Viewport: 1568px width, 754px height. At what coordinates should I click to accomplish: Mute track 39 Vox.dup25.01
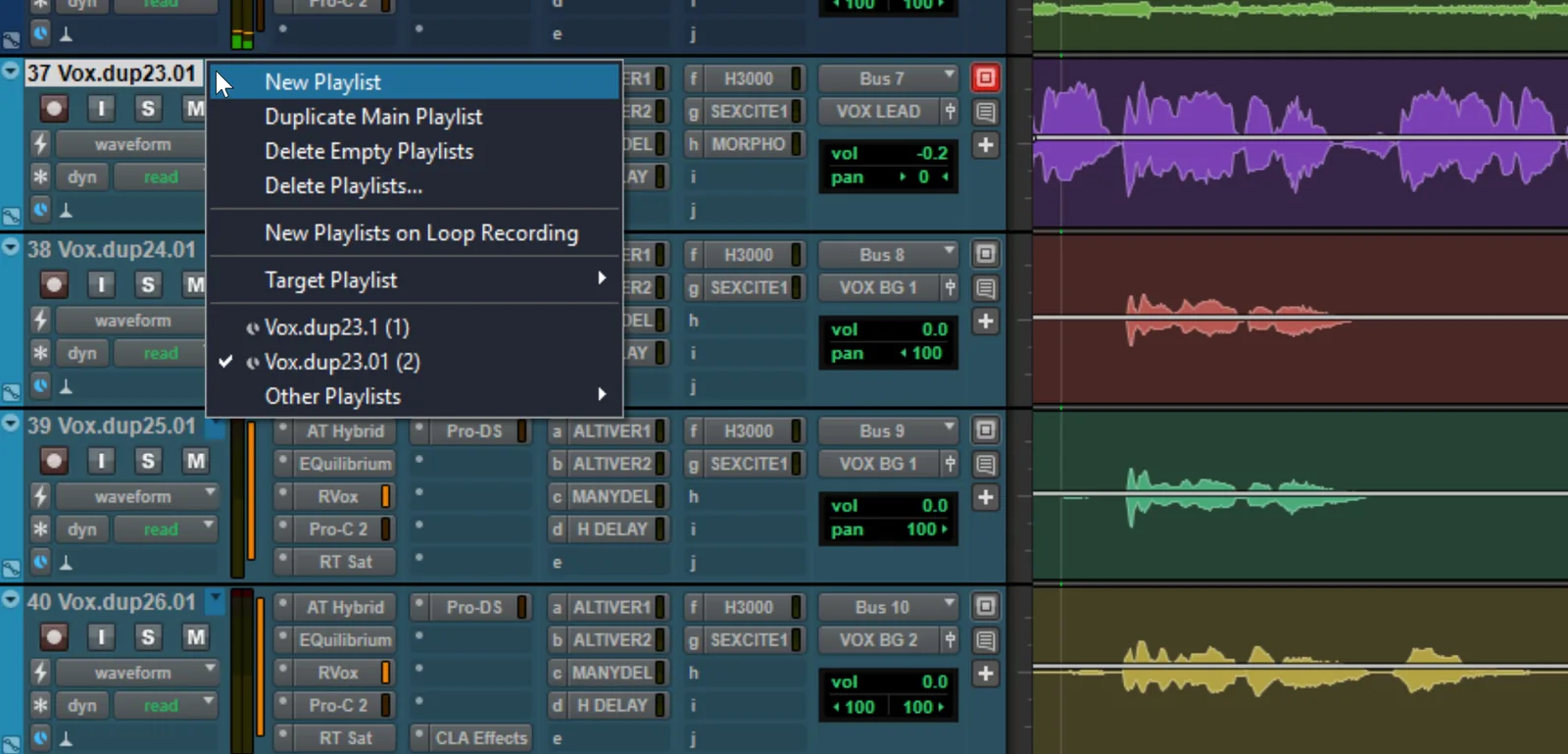(x=196, y=461)
